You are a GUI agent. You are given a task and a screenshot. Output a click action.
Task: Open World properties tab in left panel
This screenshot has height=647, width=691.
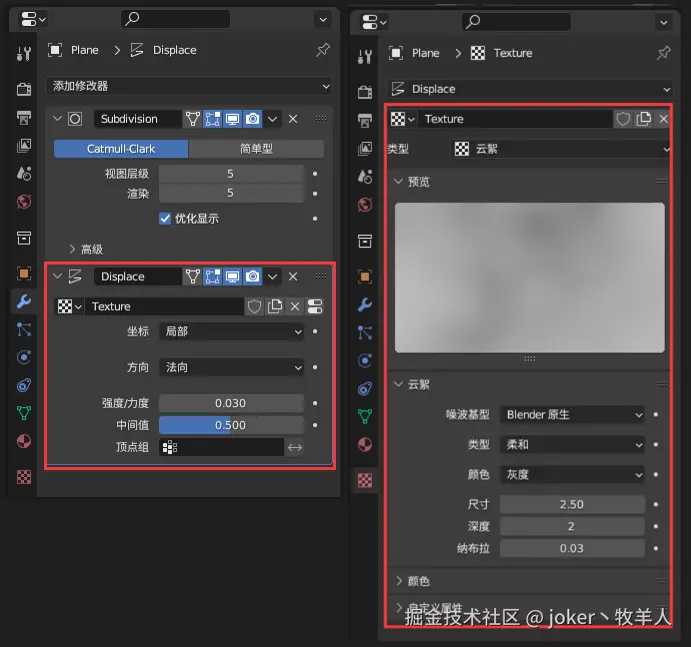pyautogui.click(x=24, y=202)
